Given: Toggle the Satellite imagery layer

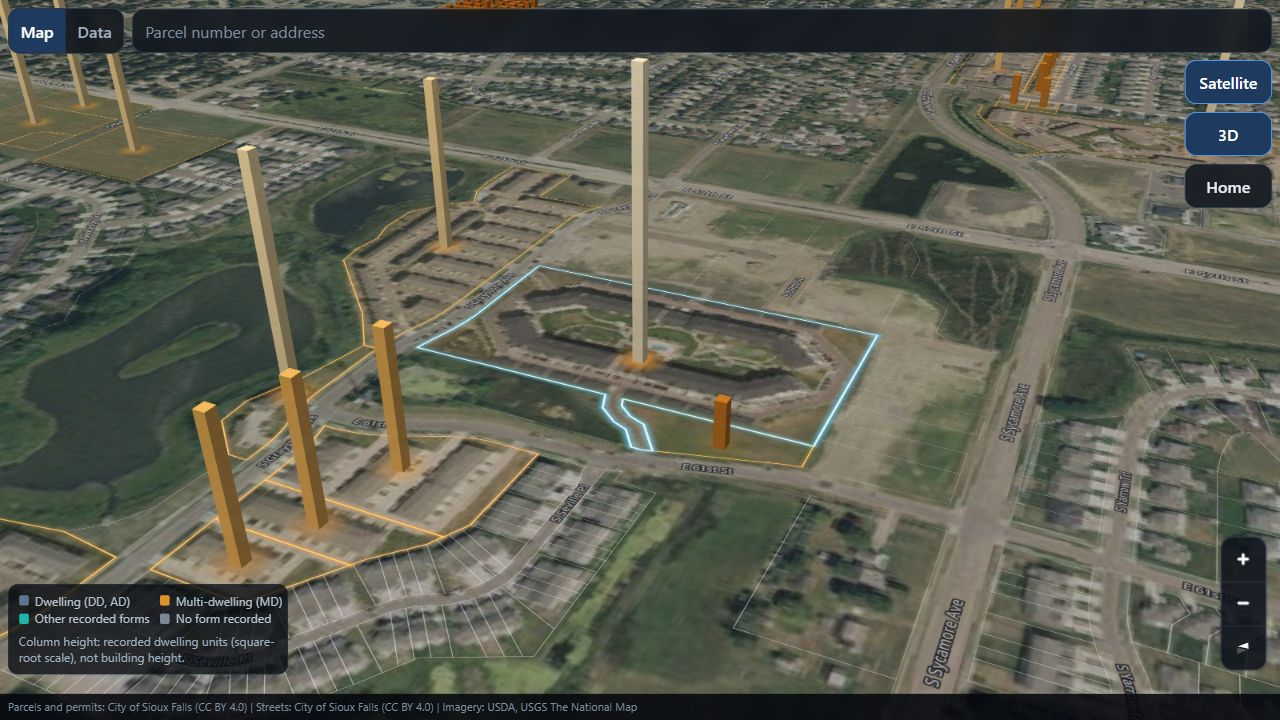Looking at the screenshot, I should 1228,83.
